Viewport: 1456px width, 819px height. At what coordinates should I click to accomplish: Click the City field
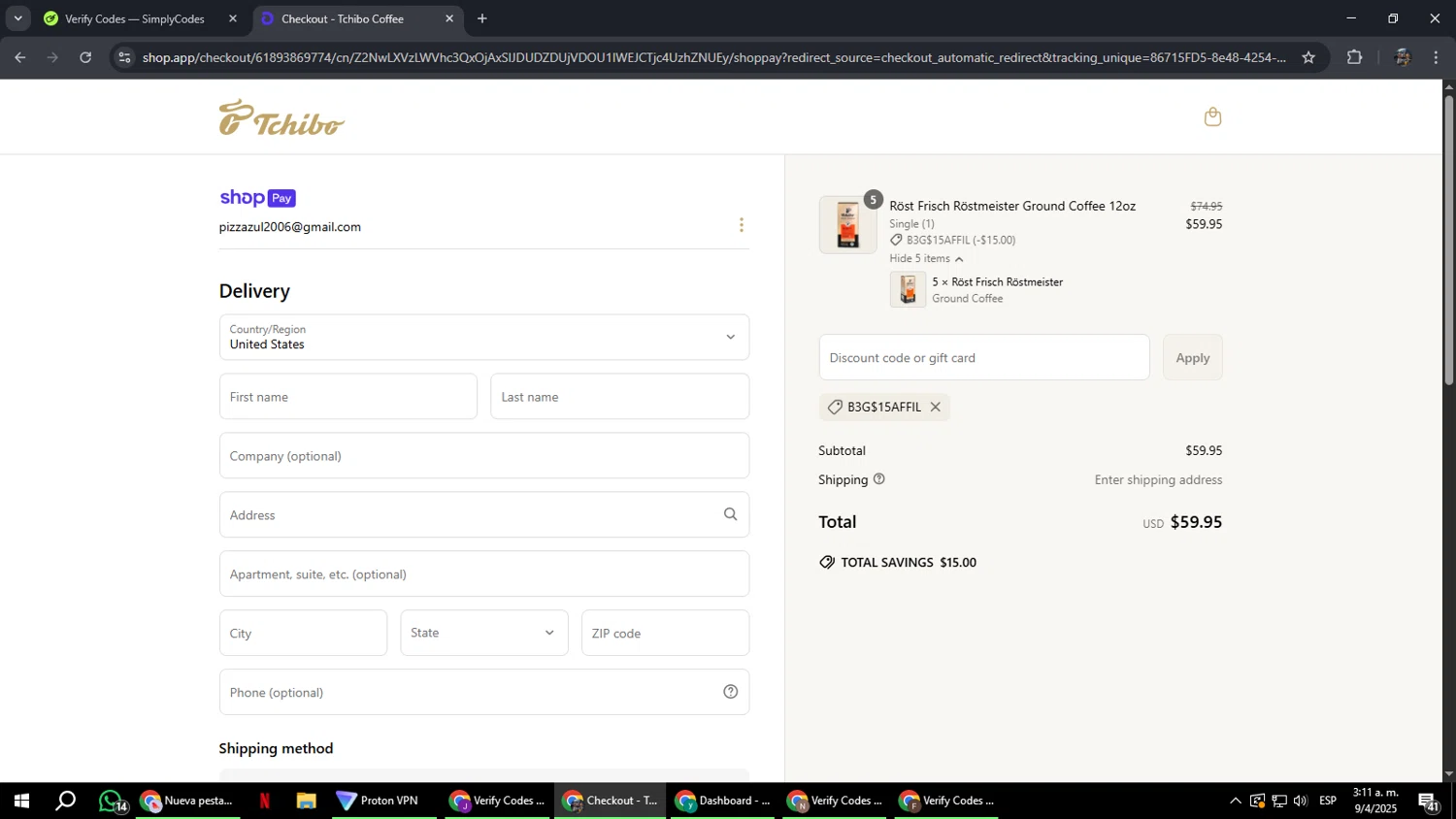coord(303,633)
